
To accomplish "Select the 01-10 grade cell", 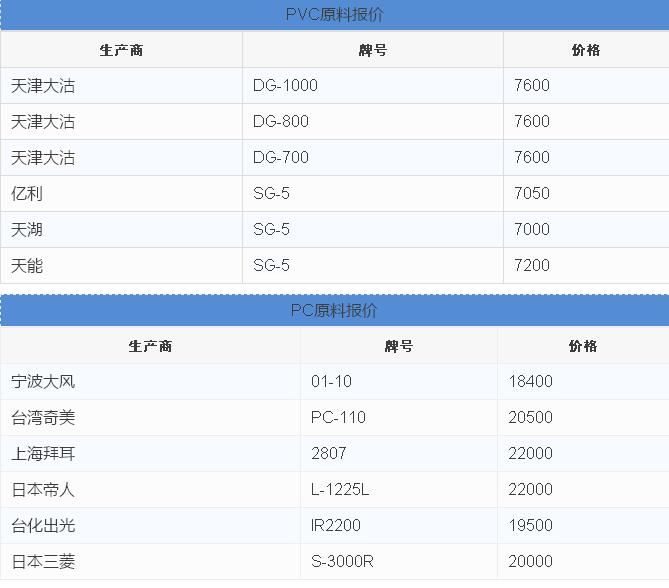I will coord(399,381).
